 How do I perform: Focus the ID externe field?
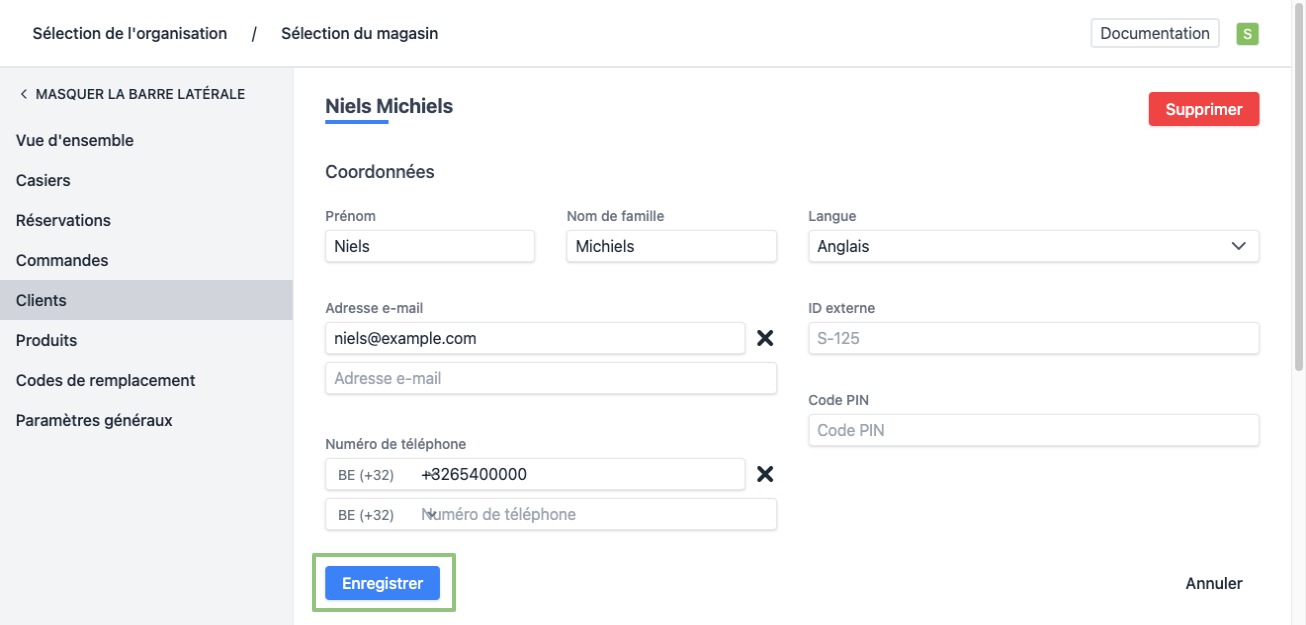(1033, 338)
